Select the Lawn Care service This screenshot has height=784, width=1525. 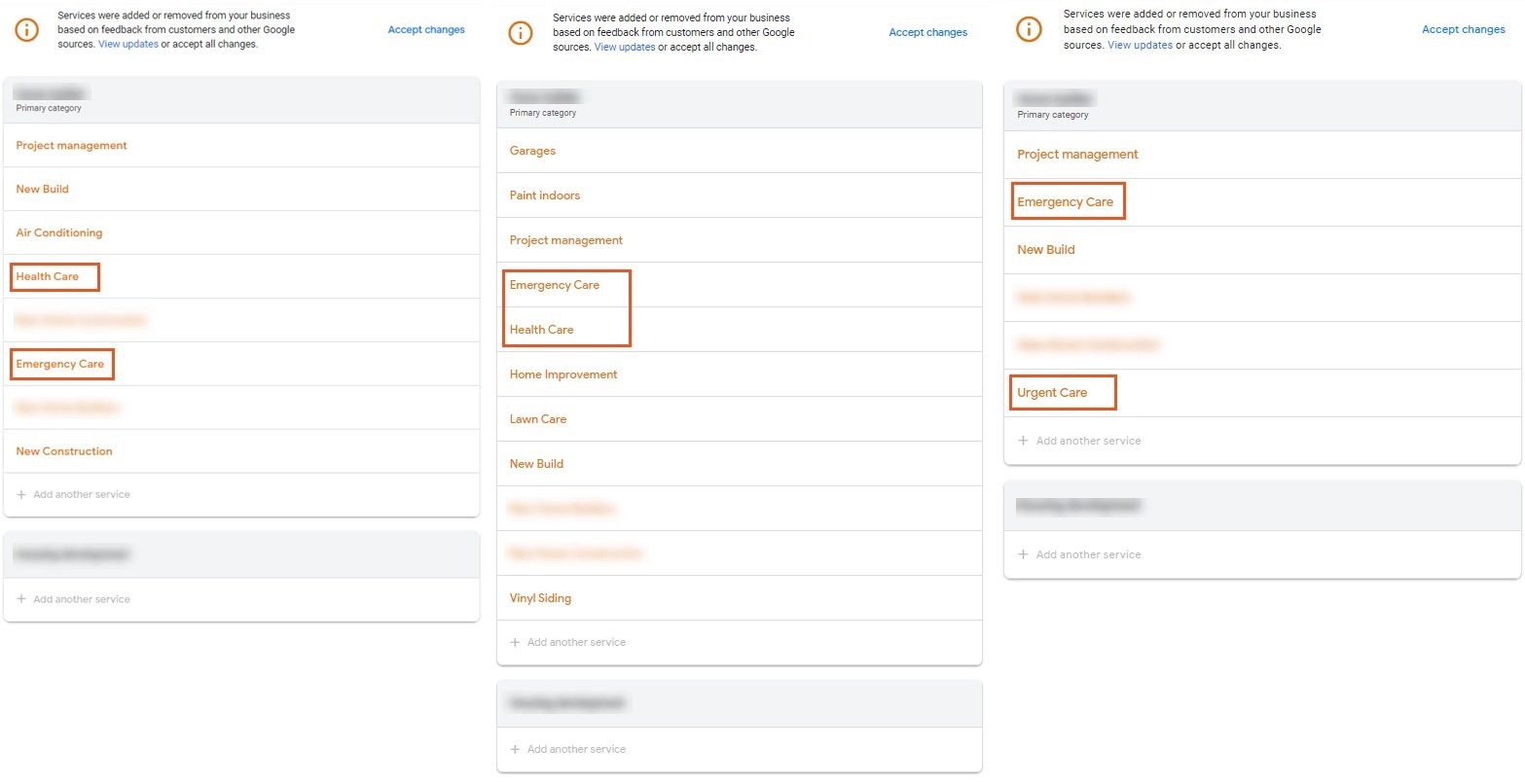pos(538,419)
